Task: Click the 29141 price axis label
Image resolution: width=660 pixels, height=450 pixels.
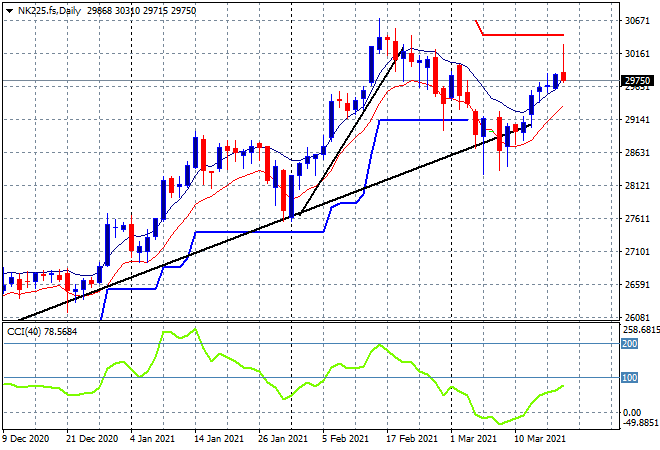Action: click(x=637, y=120)
